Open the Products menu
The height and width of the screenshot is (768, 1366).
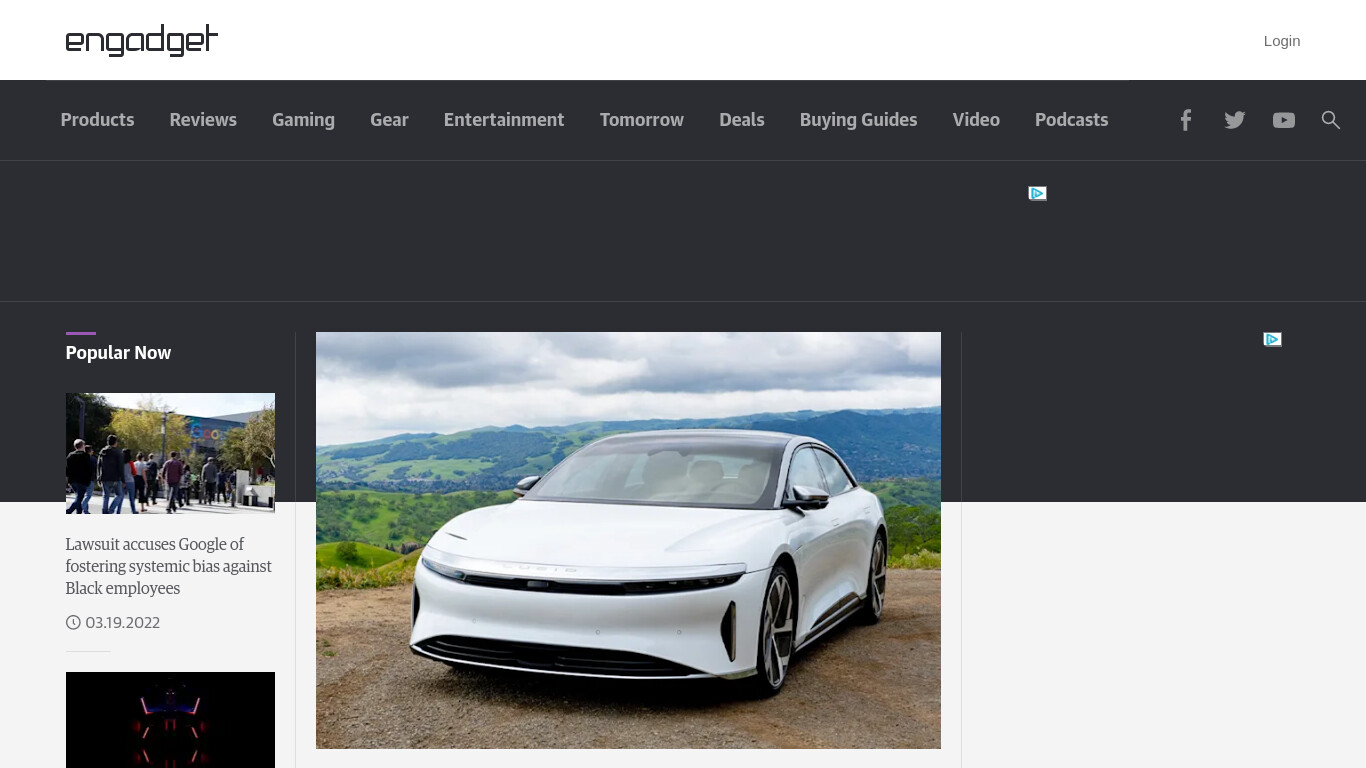(x=97, y=120)
